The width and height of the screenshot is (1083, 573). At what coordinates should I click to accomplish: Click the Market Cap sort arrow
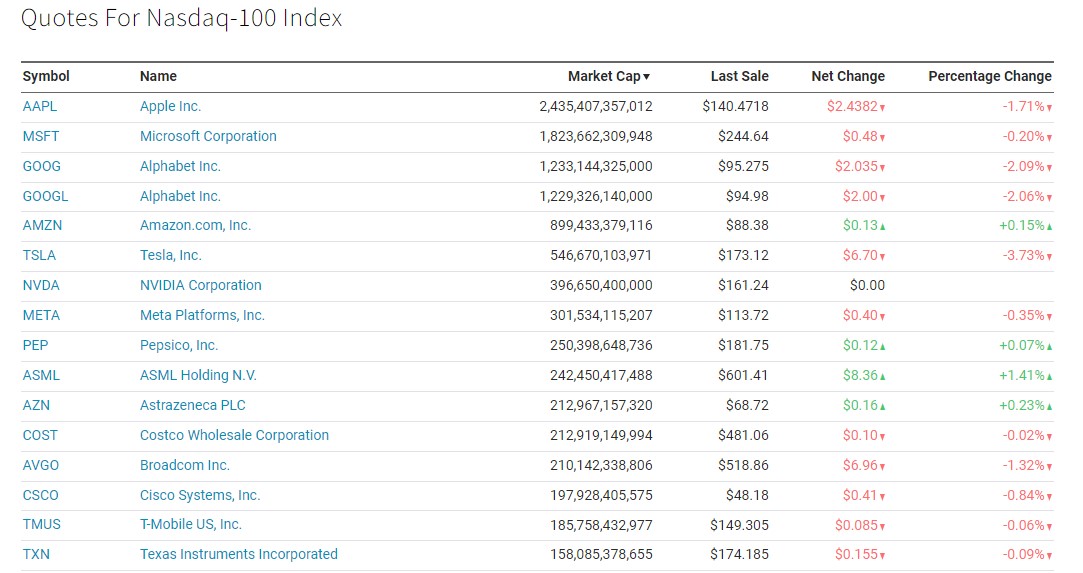[x=647, y=77]
